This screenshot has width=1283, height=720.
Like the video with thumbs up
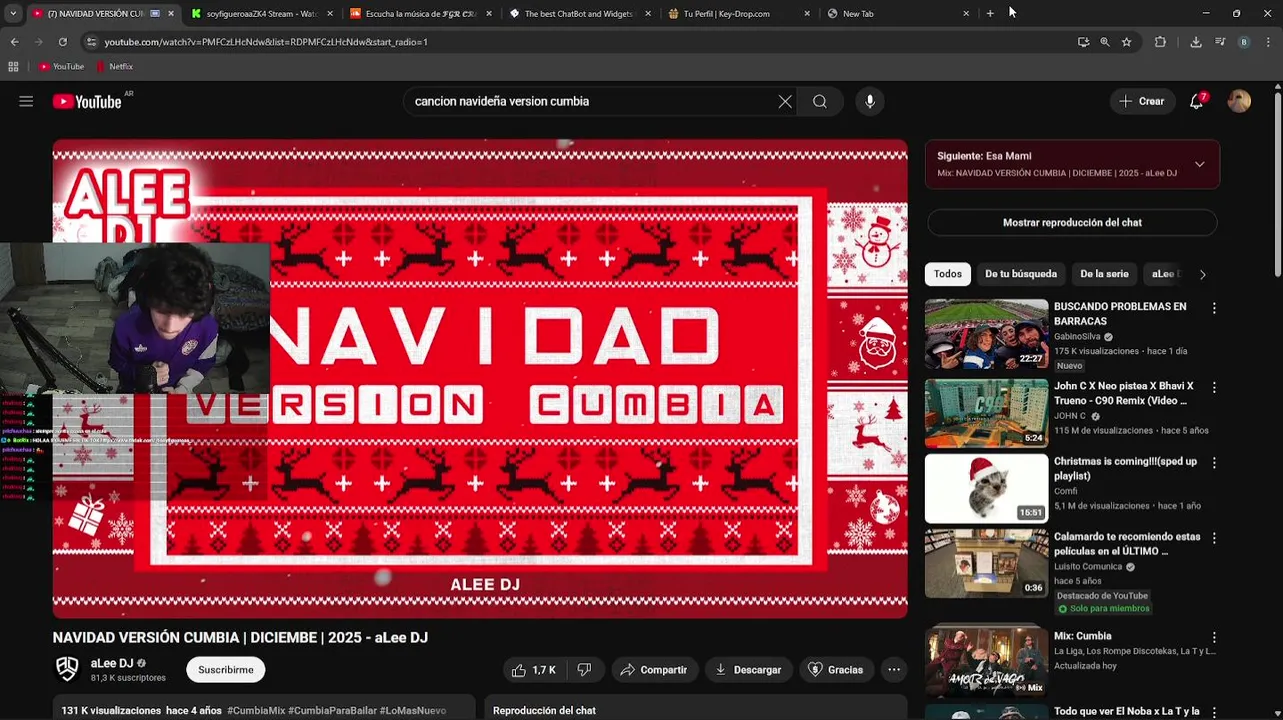coord(534,670)
